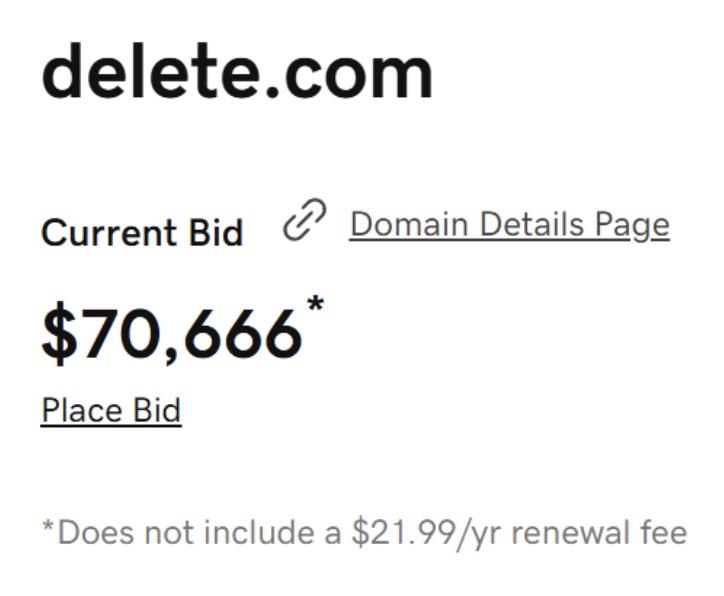
Task: Click the word 'Bid' in Place Bid
Action: point(157,410)
